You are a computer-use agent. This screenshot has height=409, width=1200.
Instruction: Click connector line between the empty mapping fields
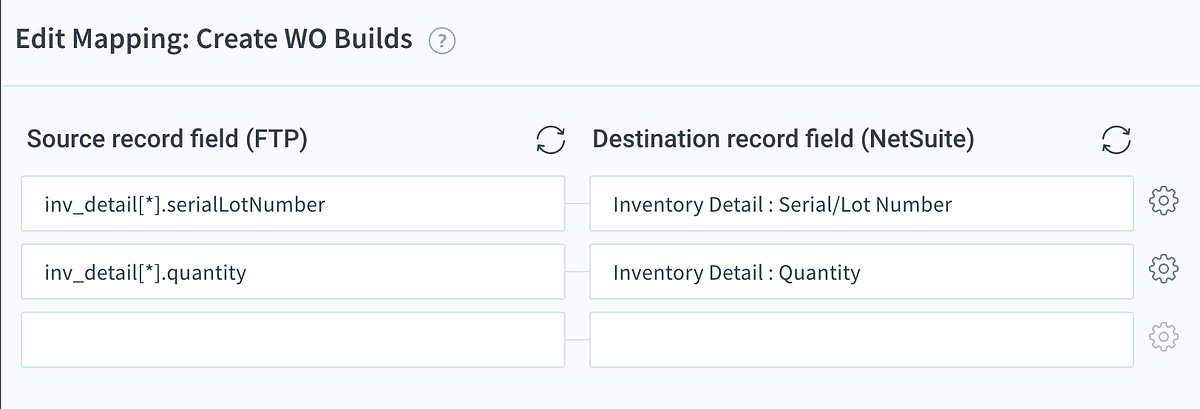[x=578, y=340]
